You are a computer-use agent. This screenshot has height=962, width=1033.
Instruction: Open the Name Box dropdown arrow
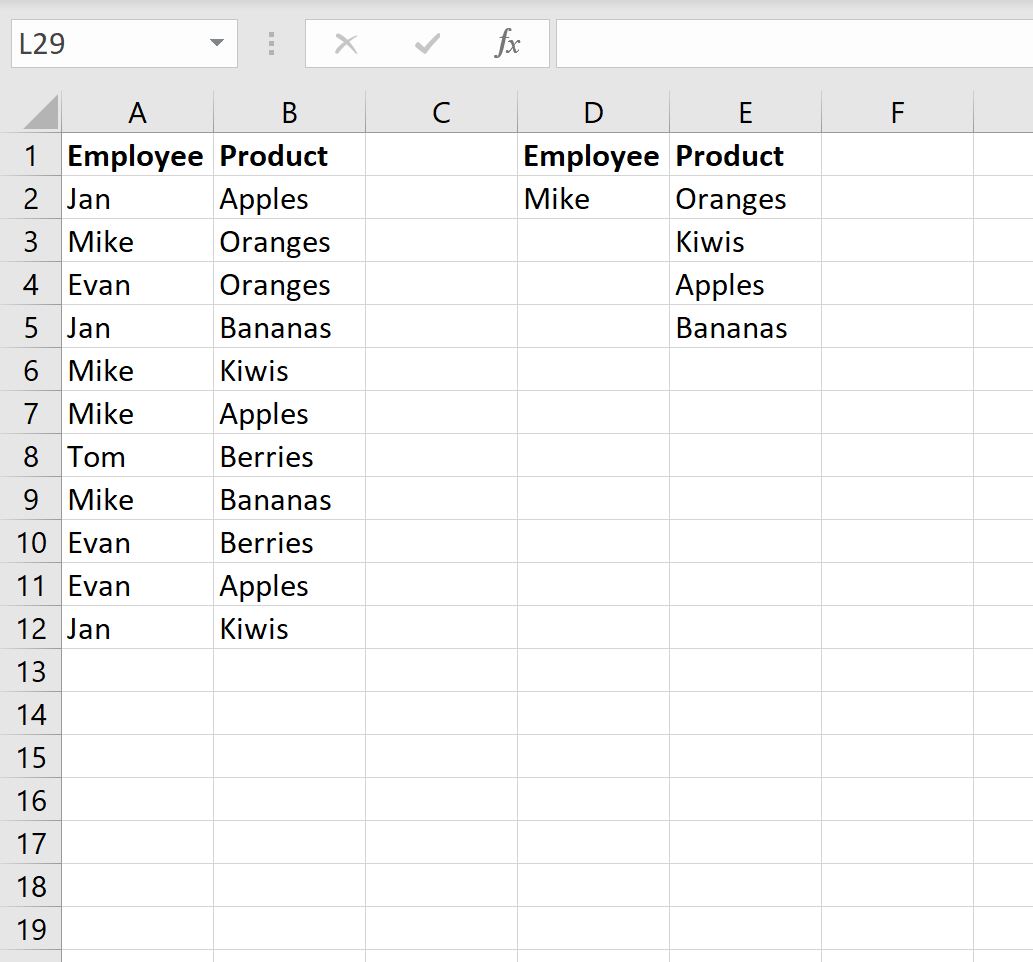(x=216, y=43)
